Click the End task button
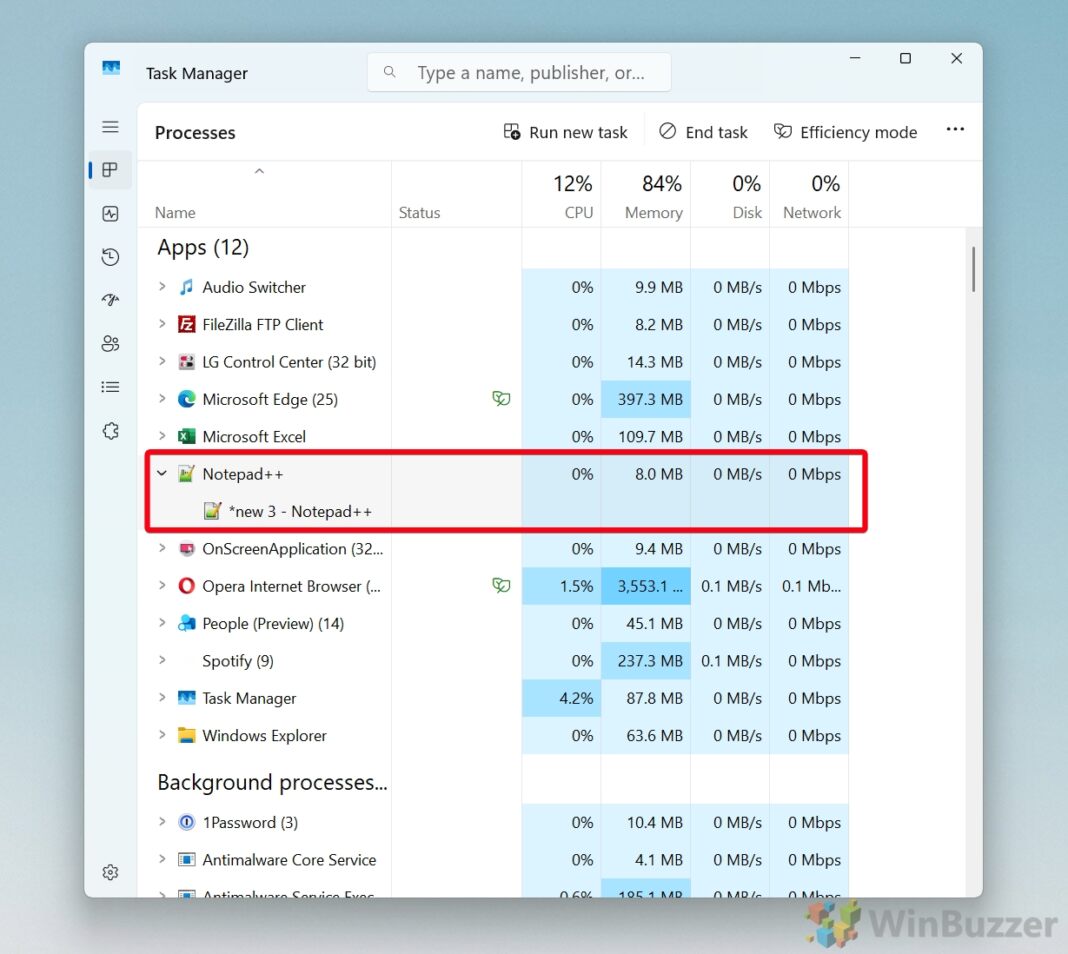Image resolution: width=1068 pixels, height=954 pixels. pos(703,131)
